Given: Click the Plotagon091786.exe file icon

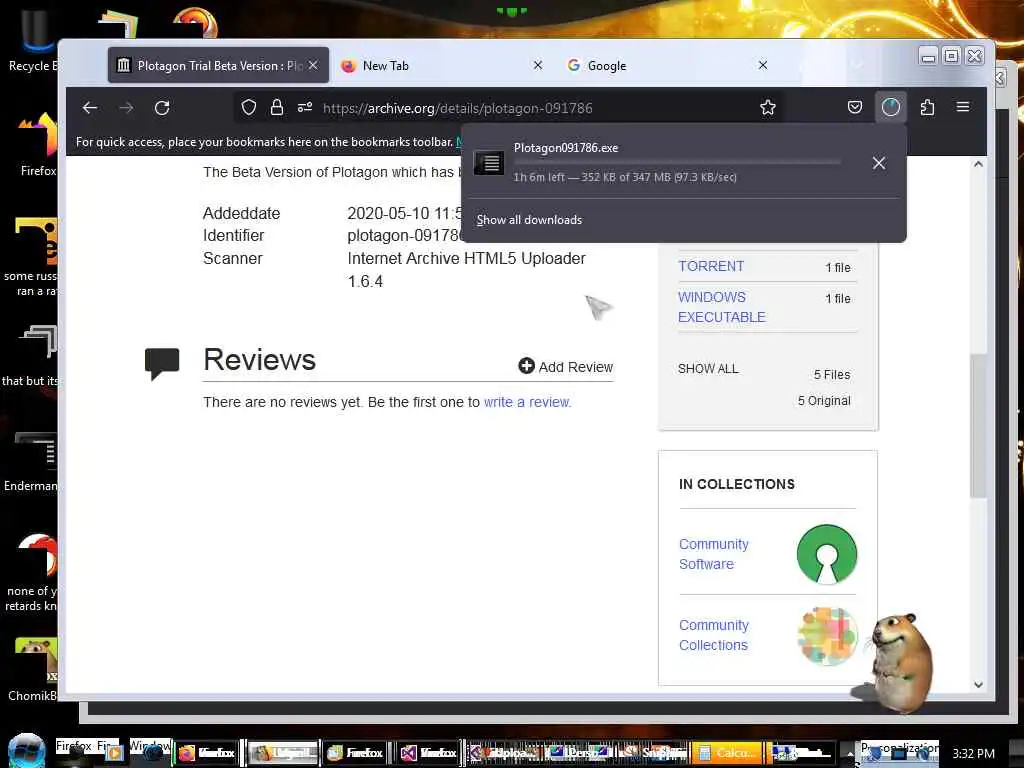Looking at the screenshot, I should click(489, 163).
